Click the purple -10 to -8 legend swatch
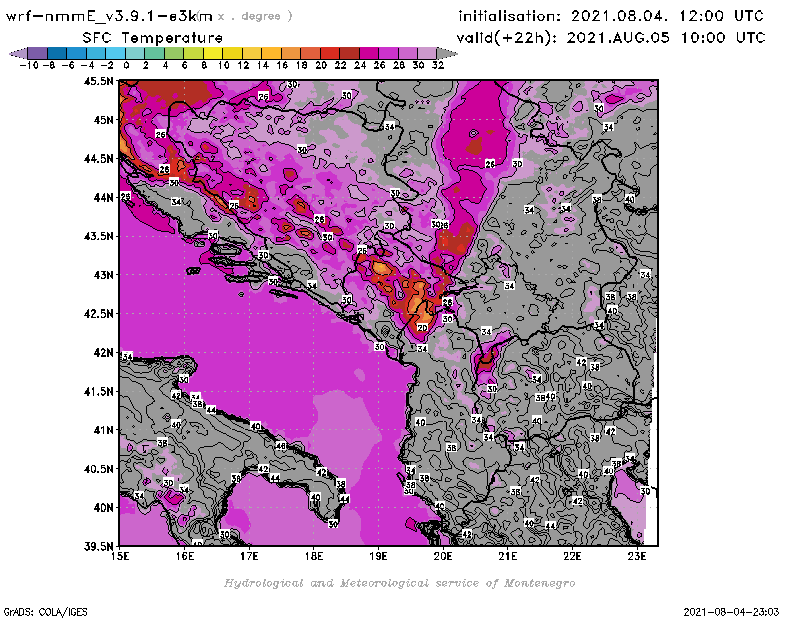Image resolution: width=800 pixels, height=618 pixels. click(x=38, y=53)
